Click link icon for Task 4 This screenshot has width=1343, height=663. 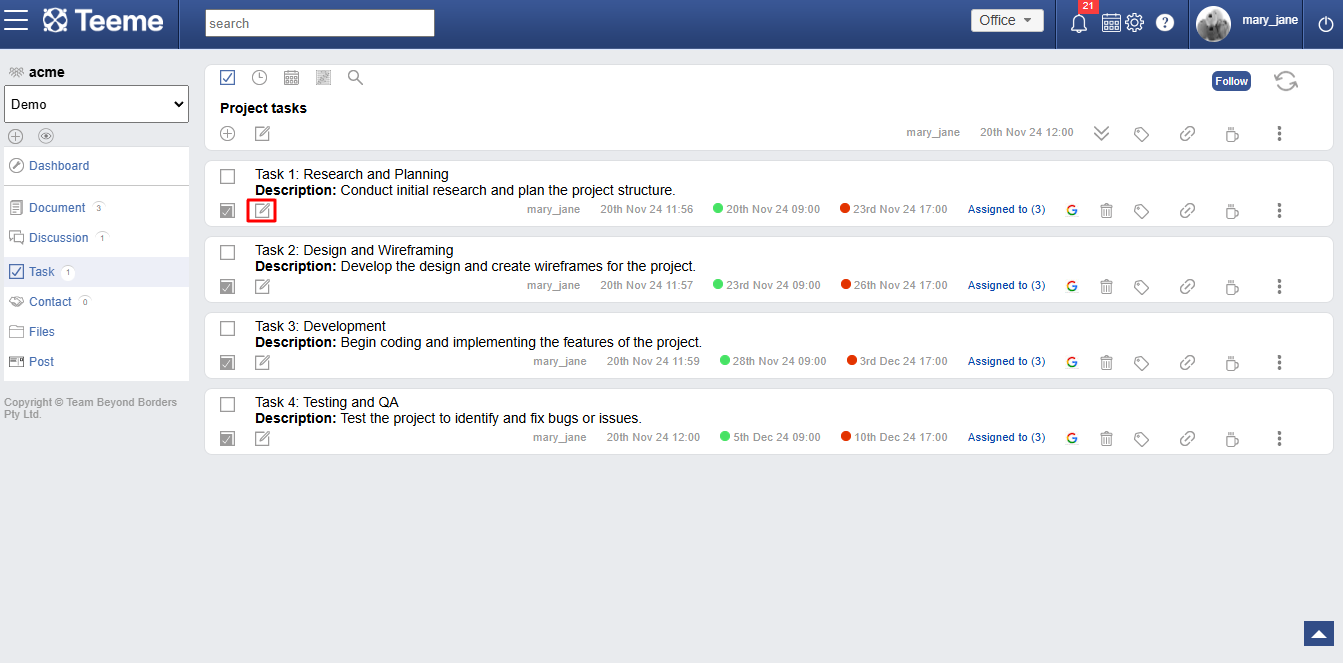click(x=1187, y=439)
